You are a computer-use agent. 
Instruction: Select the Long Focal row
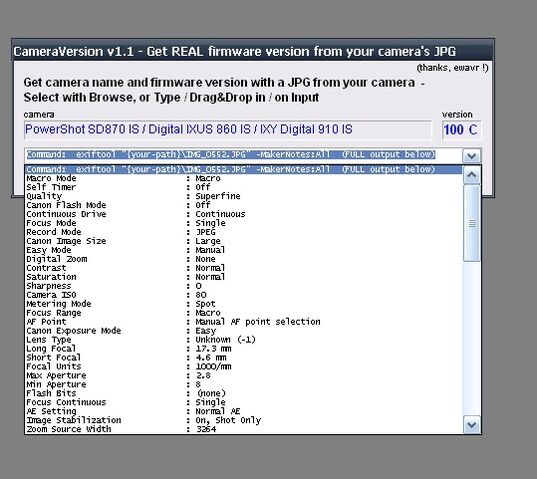coord(243,349)
